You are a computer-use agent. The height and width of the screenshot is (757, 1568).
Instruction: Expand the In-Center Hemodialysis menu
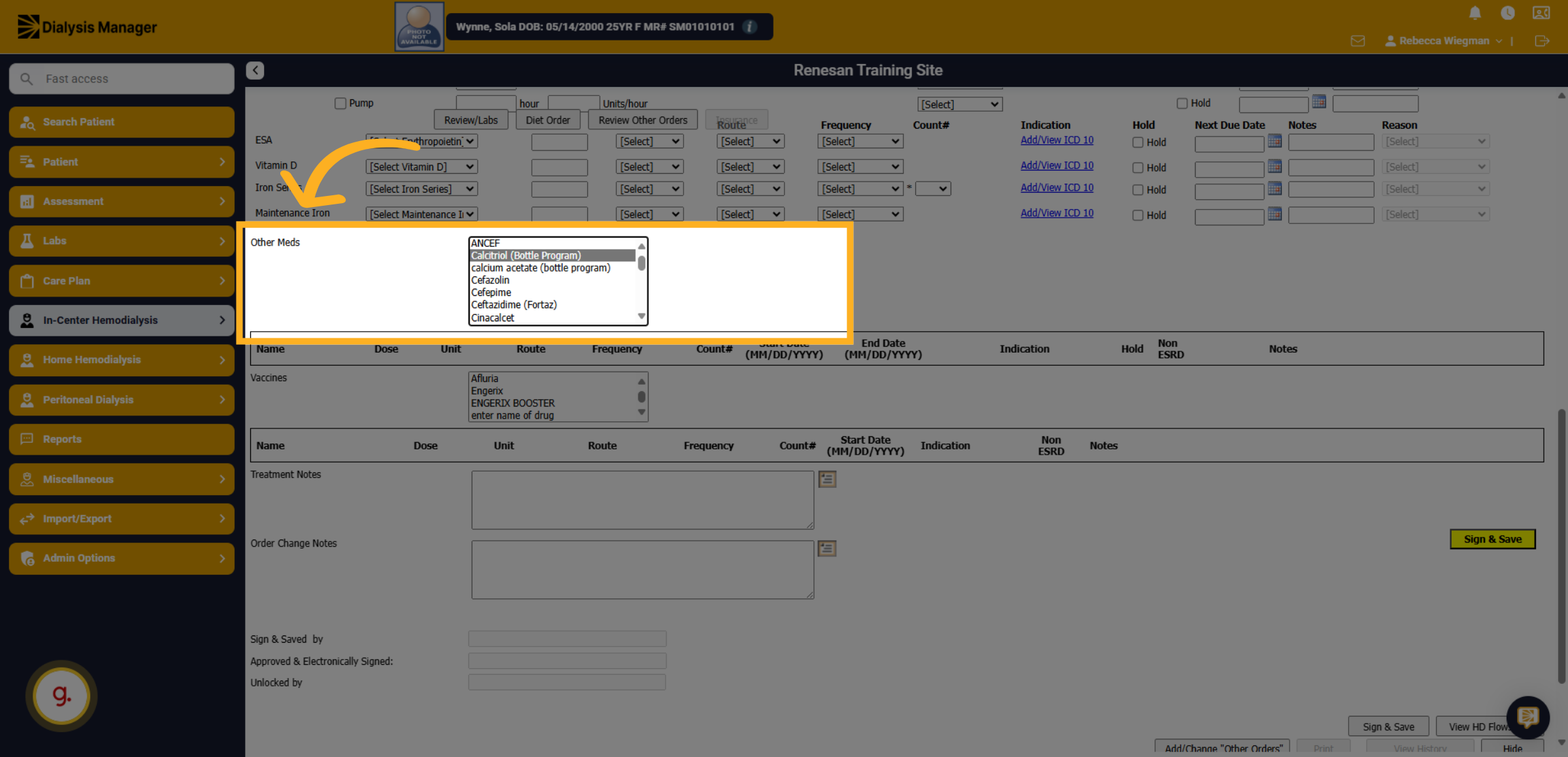(x=122, y=320)
